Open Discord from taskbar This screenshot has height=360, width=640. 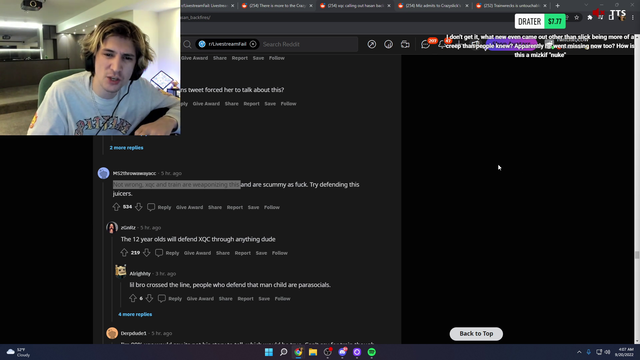click(x=342, y=352)
